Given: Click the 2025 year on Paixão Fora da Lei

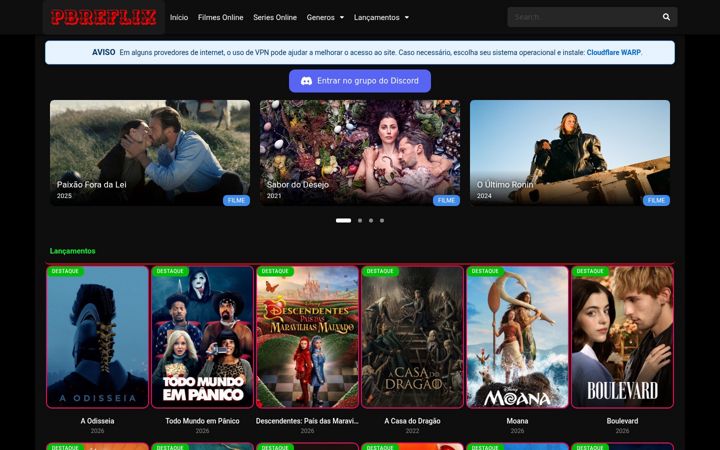Looking at the screenshot, I should click(64, 196).
